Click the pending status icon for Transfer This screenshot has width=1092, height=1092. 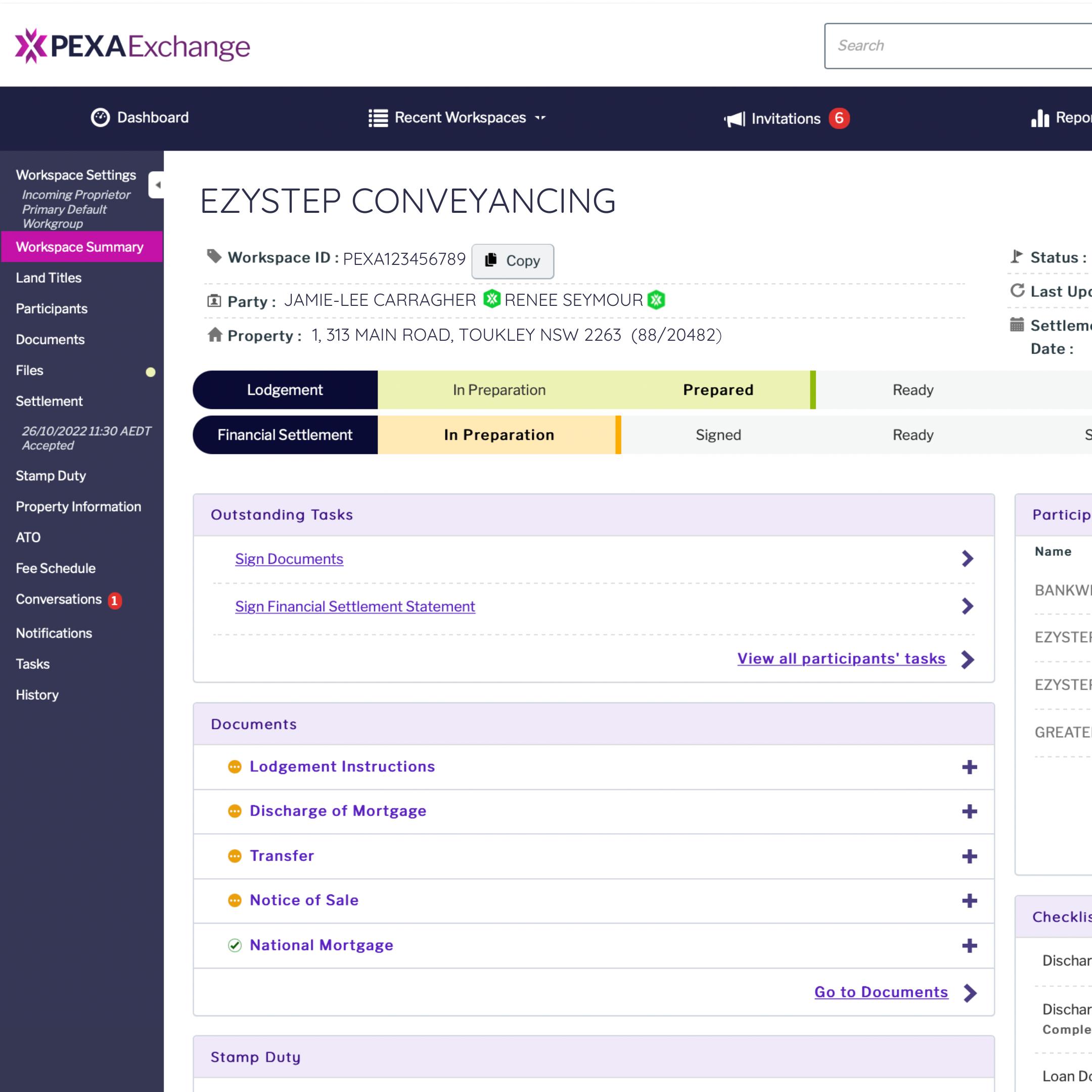235,856
